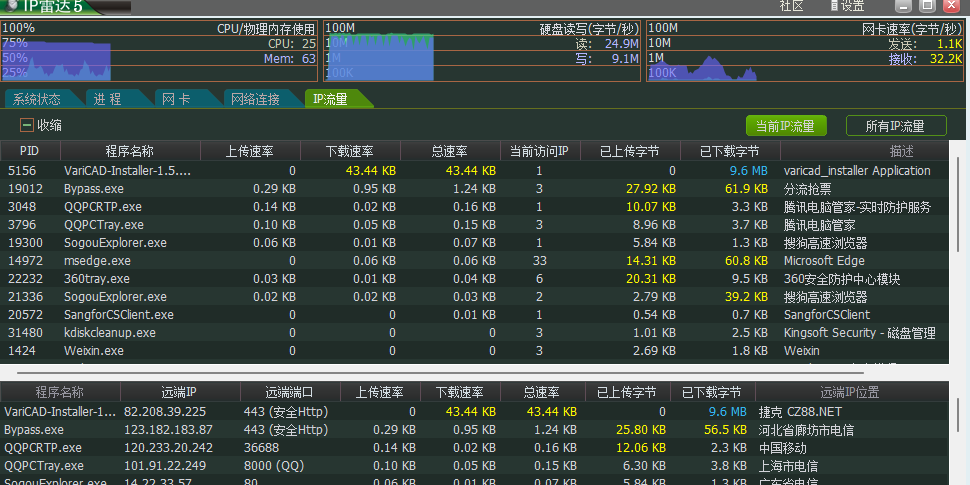Screen dimensions: 970x485
Task: Sort by PID column header
Action: point(30,151)
